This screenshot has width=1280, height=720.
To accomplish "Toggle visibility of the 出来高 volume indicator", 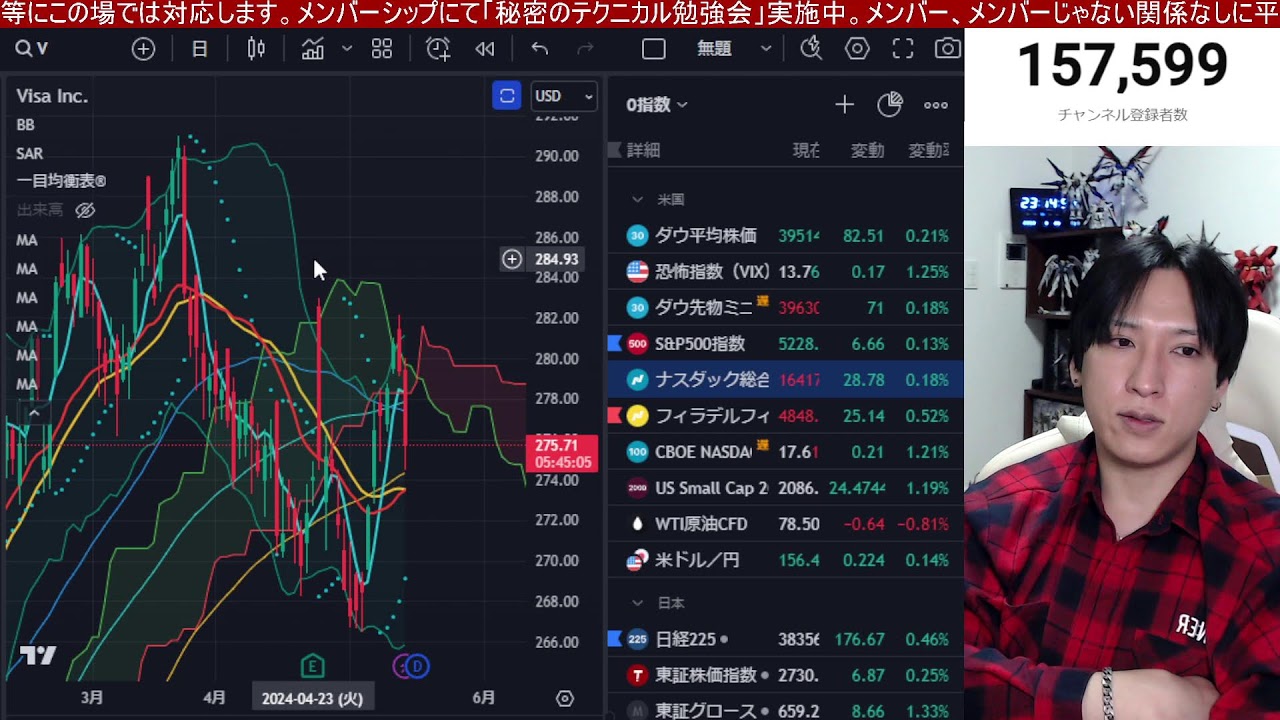I will (x=85, y=210).
